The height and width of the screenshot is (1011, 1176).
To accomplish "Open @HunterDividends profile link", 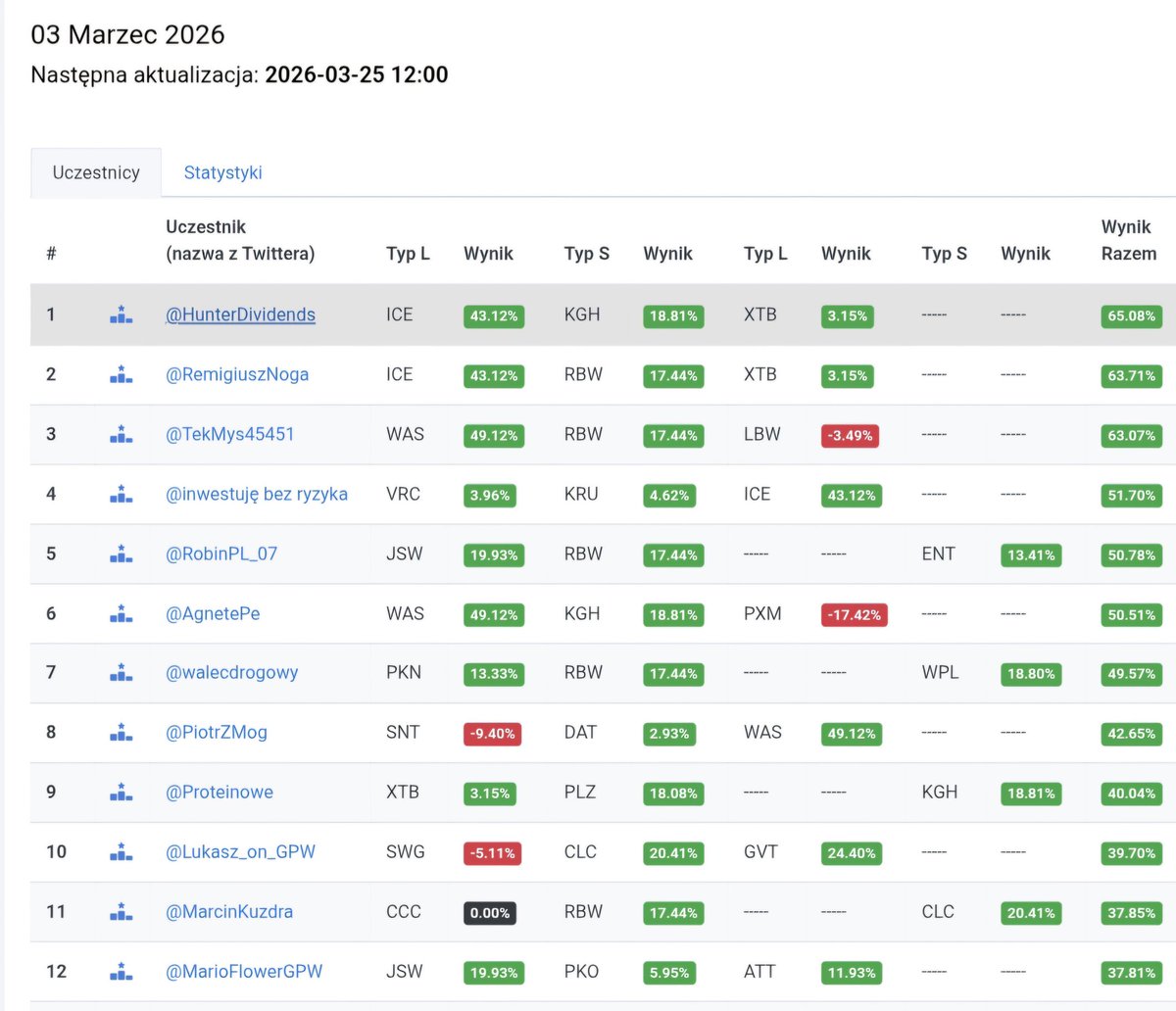I will coord(240,314).
